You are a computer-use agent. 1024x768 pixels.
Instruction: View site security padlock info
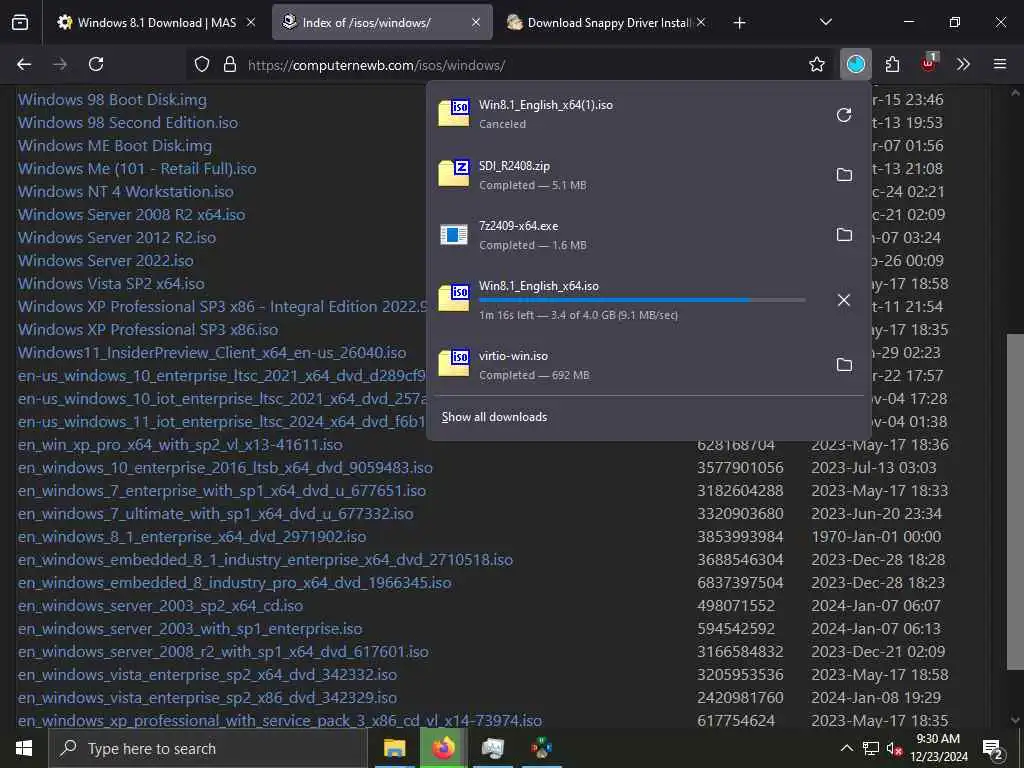click(229, 64)
